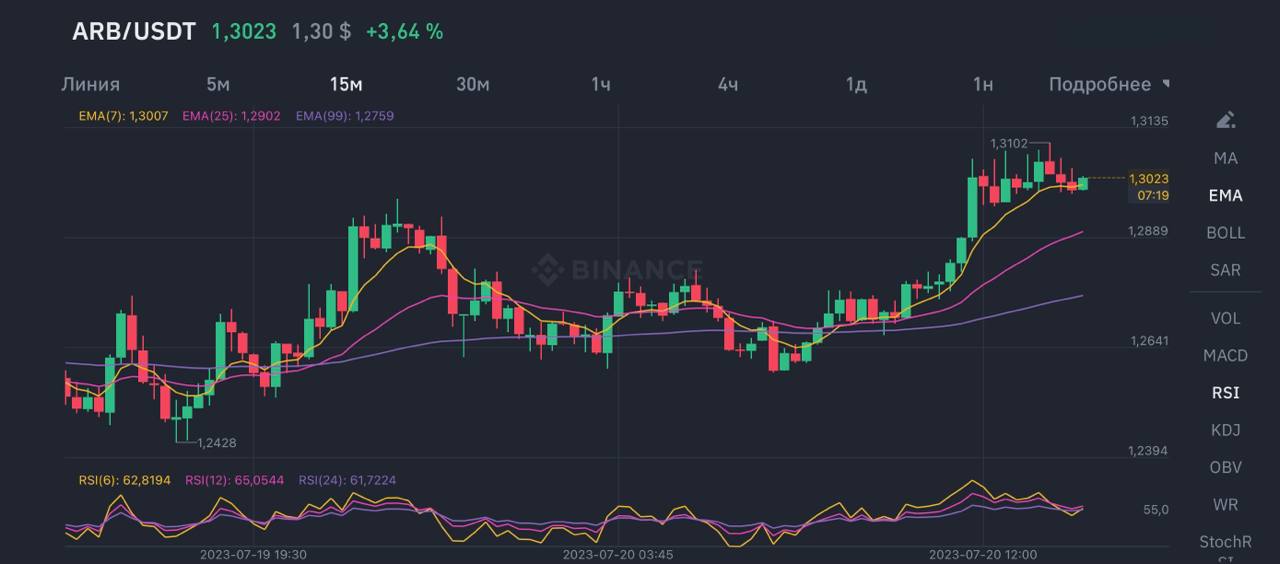The height and width of the screenshot is (564, 1280).
Task: Click the 1,2641 price axis label
Action: pos(1149,341)
